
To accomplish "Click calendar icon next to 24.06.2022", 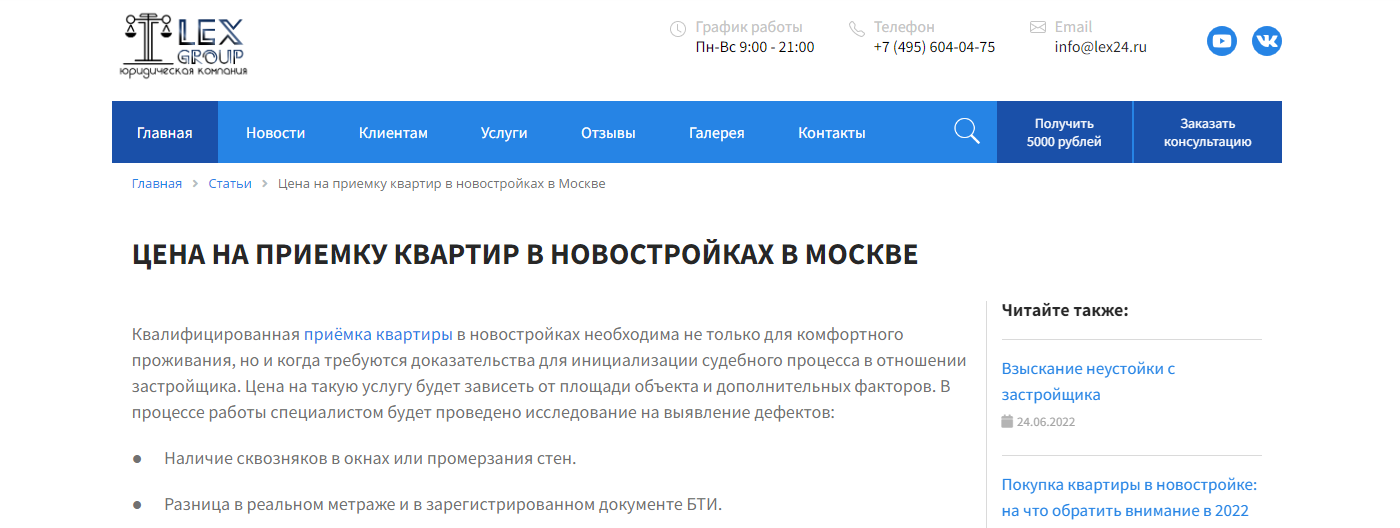I will 1007,422.
